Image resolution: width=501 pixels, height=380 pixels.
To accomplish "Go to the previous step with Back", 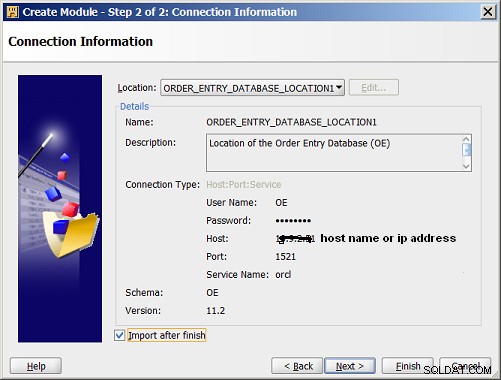I will (297, 366).
